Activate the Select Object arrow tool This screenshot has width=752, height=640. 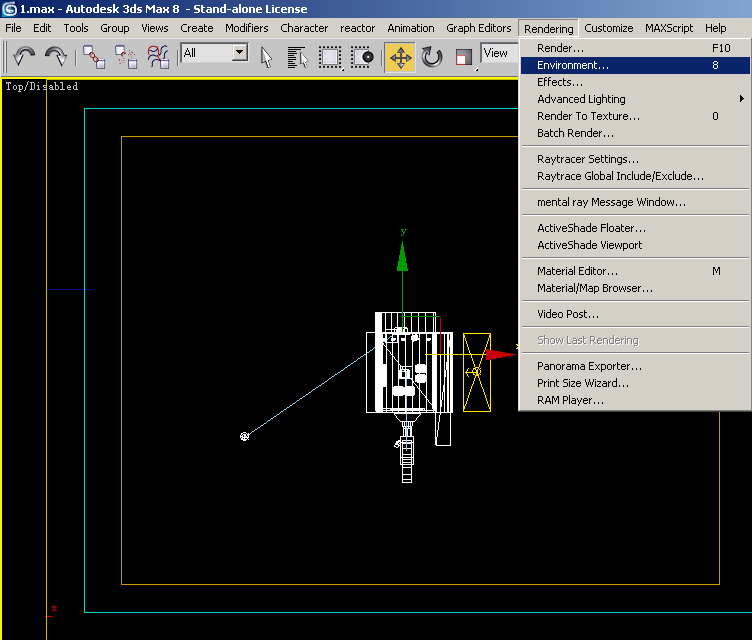[x=266, y=57]
